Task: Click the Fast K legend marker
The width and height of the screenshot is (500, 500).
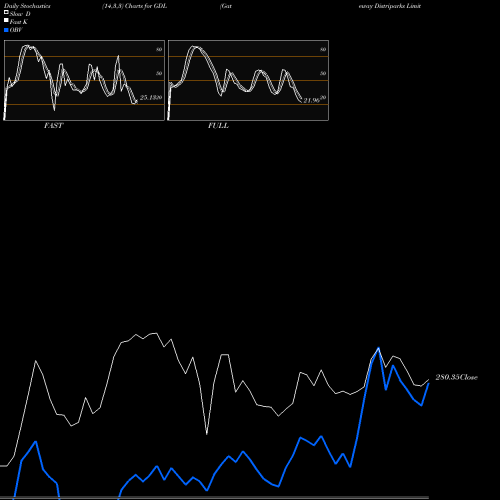Action: [x=6, y=20]
